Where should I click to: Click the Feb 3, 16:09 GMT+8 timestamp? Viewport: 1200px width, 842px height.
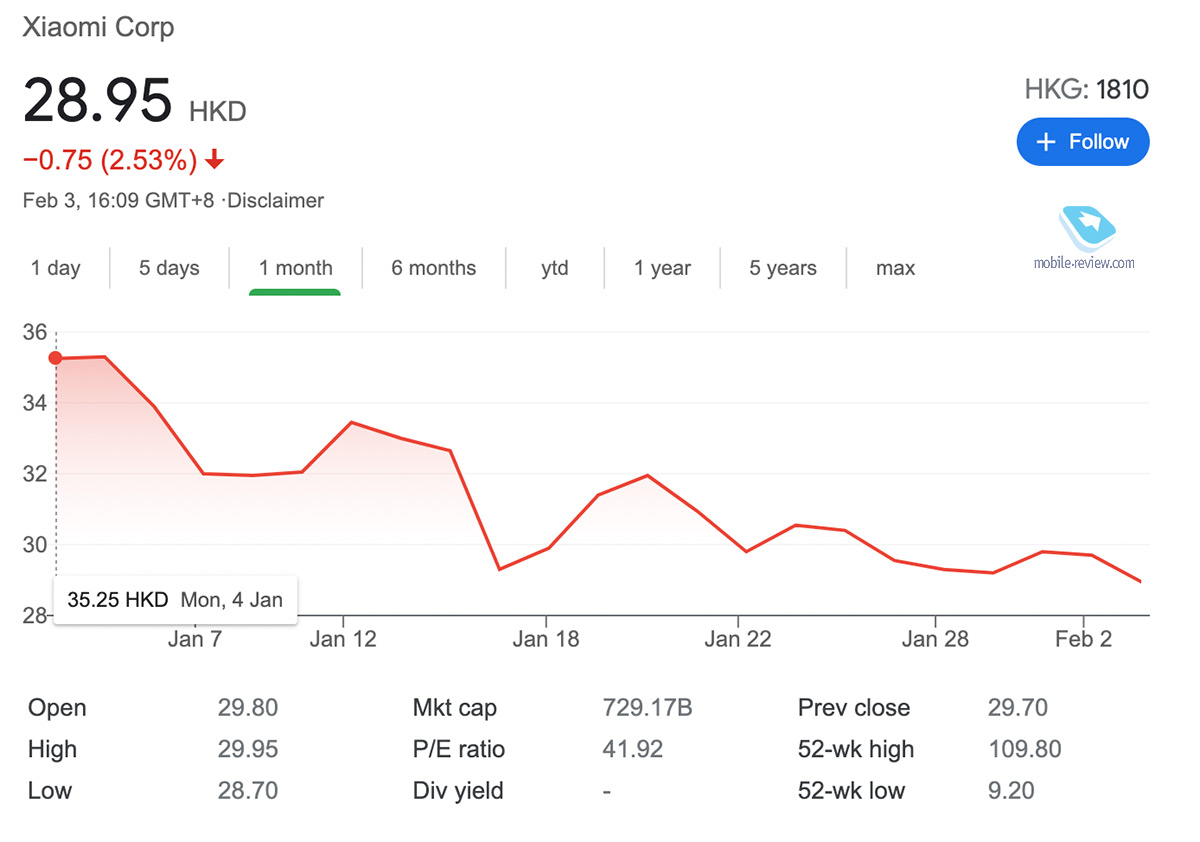click(x=118, y=201)
